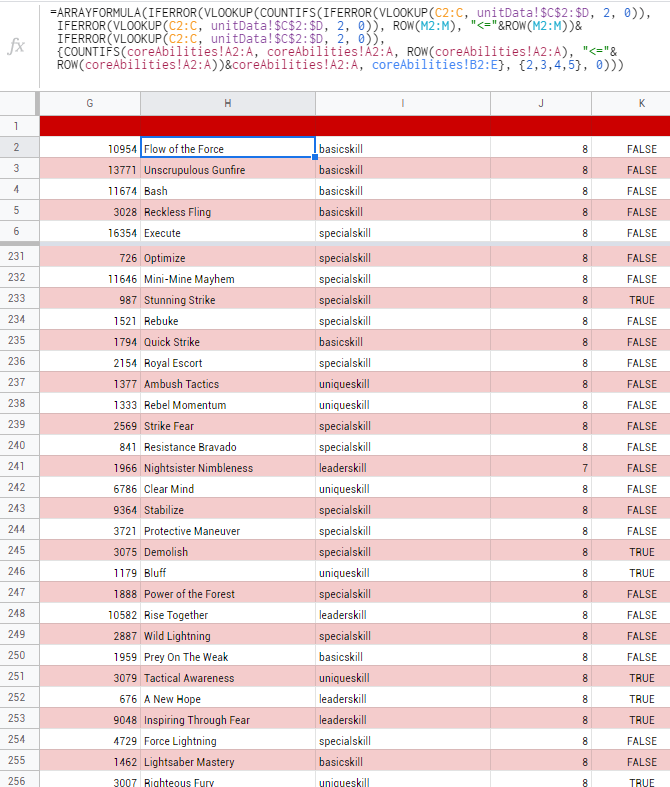Click cell 'Clear Mind'

[228, 489]
